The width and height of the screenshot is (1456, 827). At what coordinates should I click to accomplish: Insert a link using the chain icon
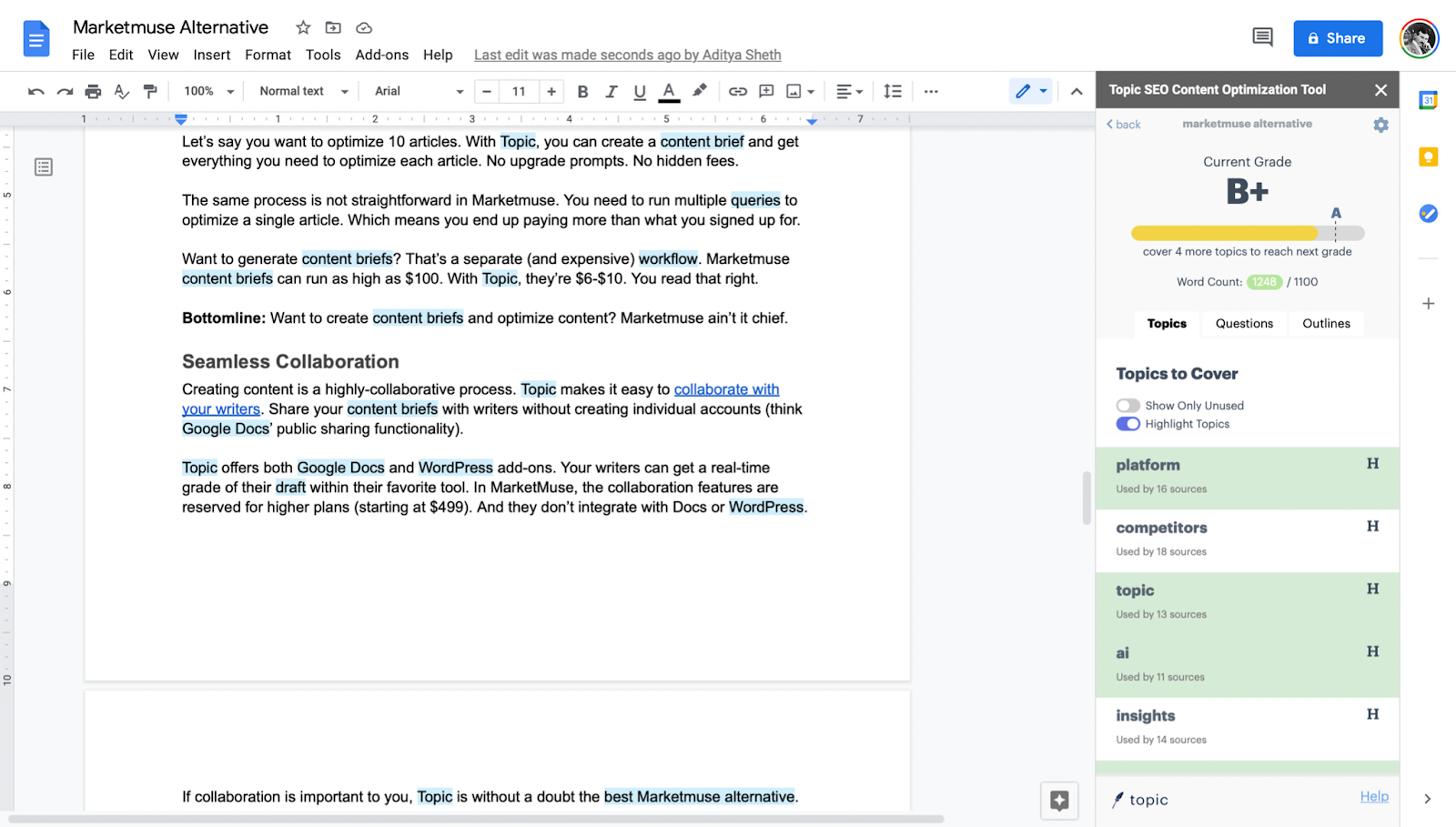pos(737,91)
